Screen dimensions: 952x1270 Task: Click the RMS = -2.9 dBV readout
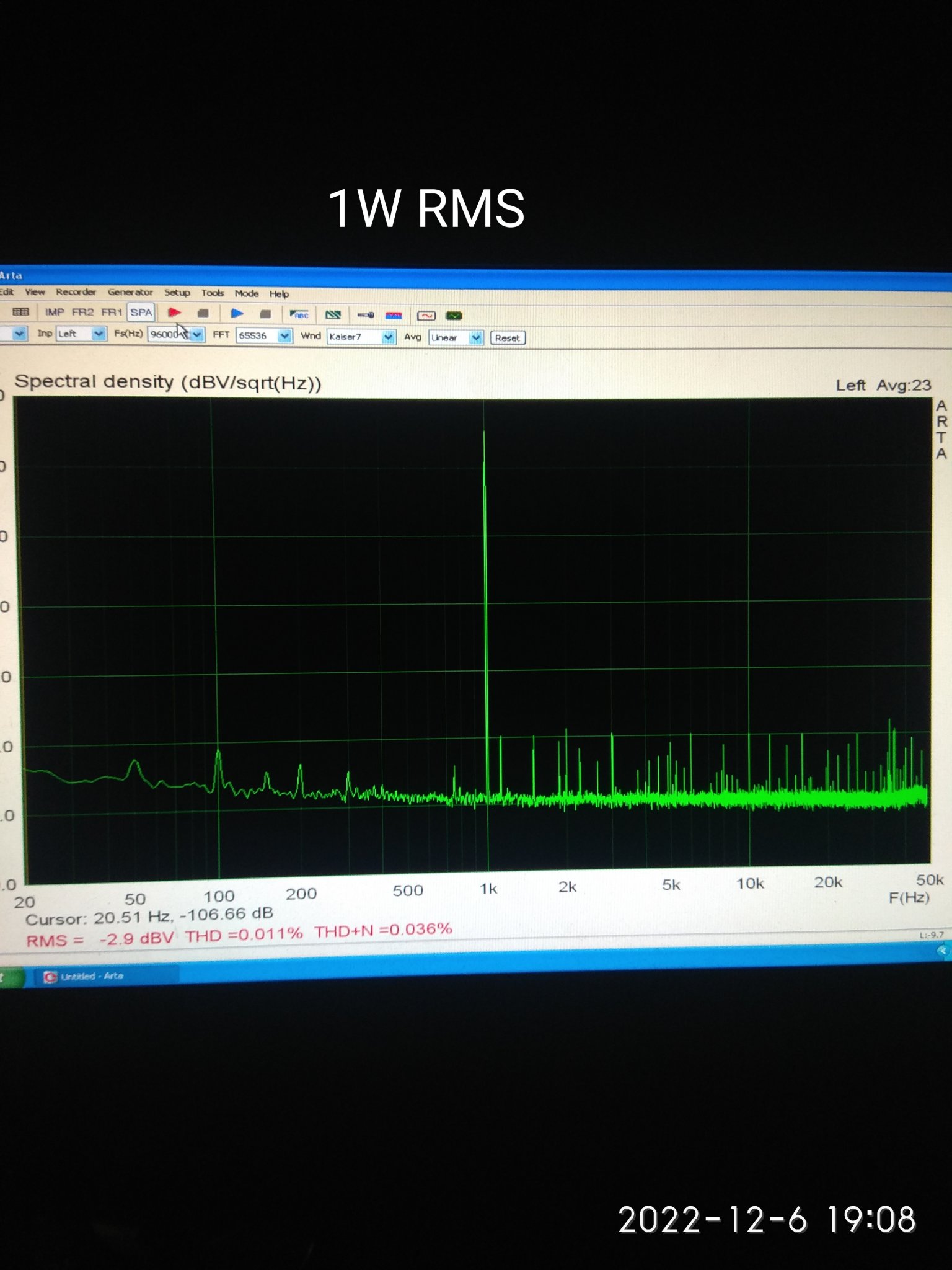(x=100, y=939)
